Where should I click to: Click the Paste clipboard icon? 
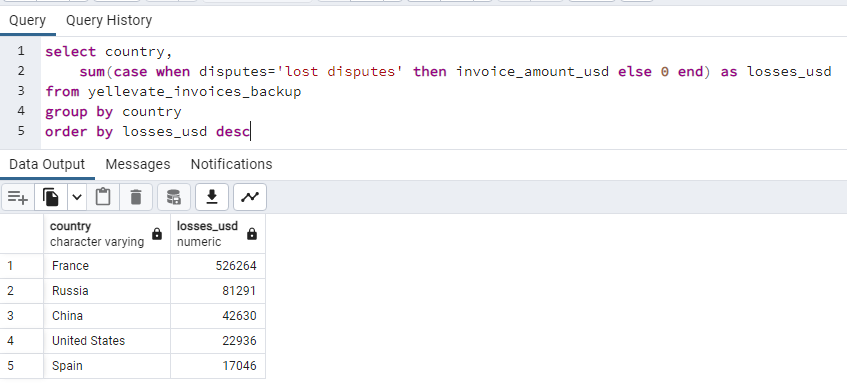[x=103, y=197]
